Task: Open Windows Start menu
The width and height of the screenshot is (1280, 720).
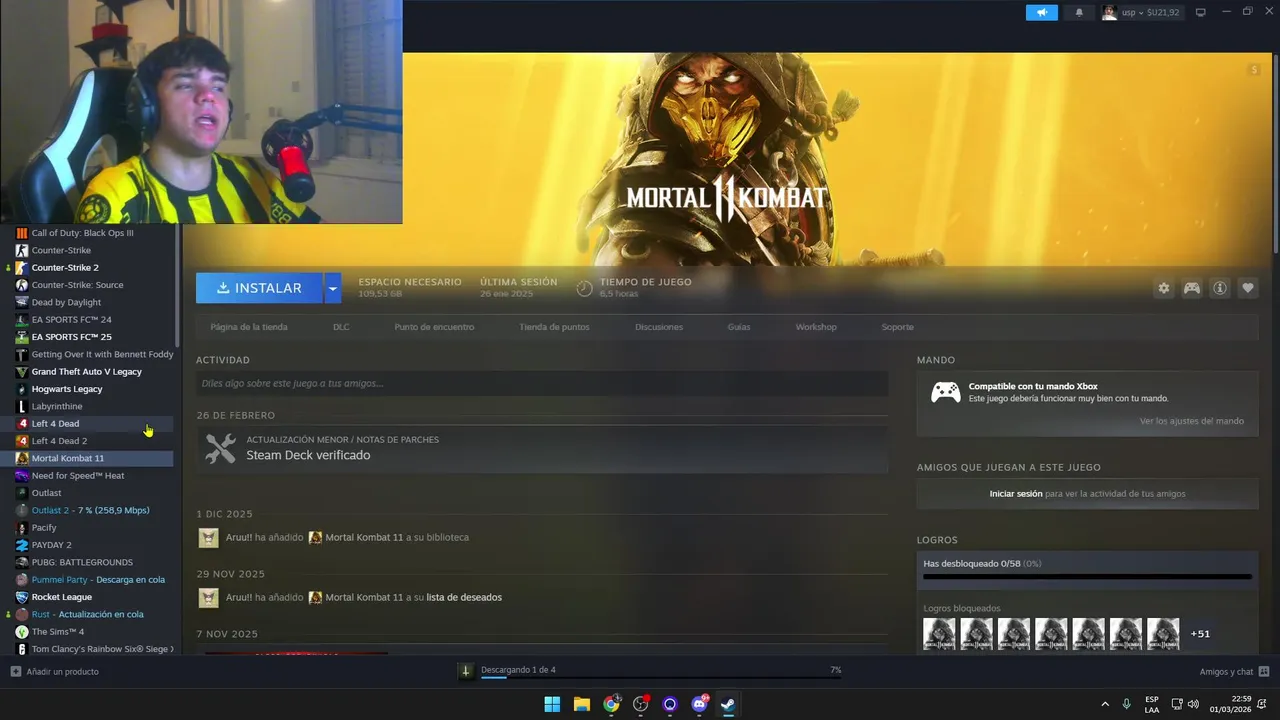Action: (x=552, y=704)
